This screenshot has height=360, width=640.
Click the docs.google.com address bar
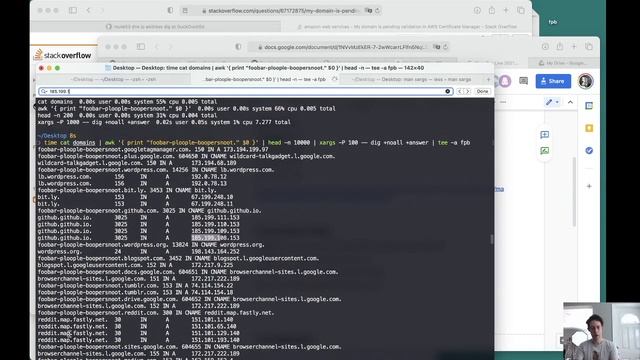tap(349, 47)
